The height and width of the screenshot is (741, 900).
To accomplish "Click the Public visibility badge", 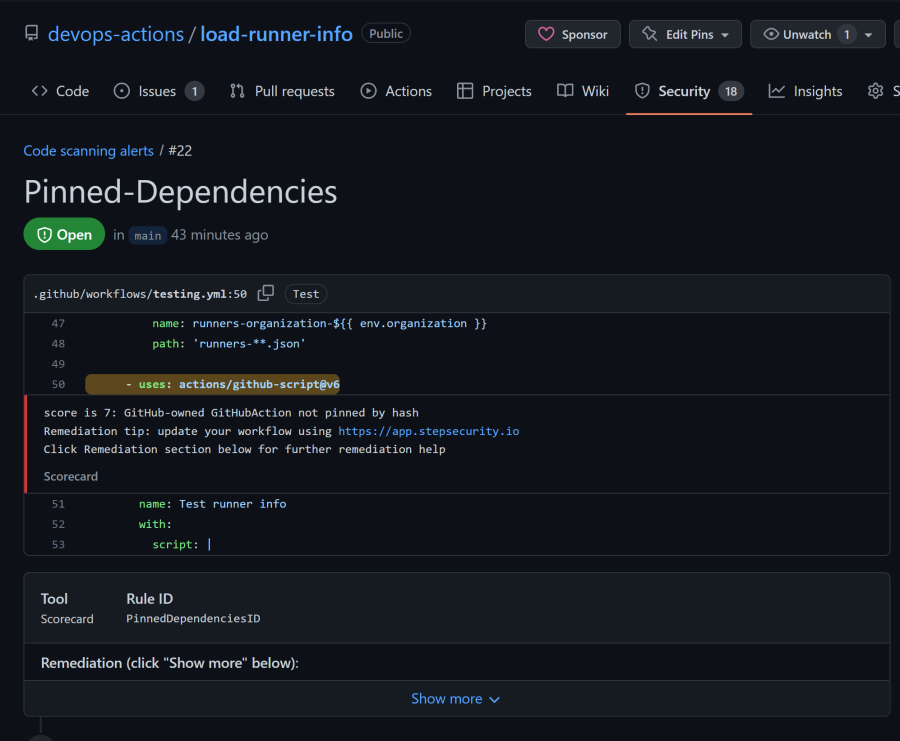I will click(386, 33).
